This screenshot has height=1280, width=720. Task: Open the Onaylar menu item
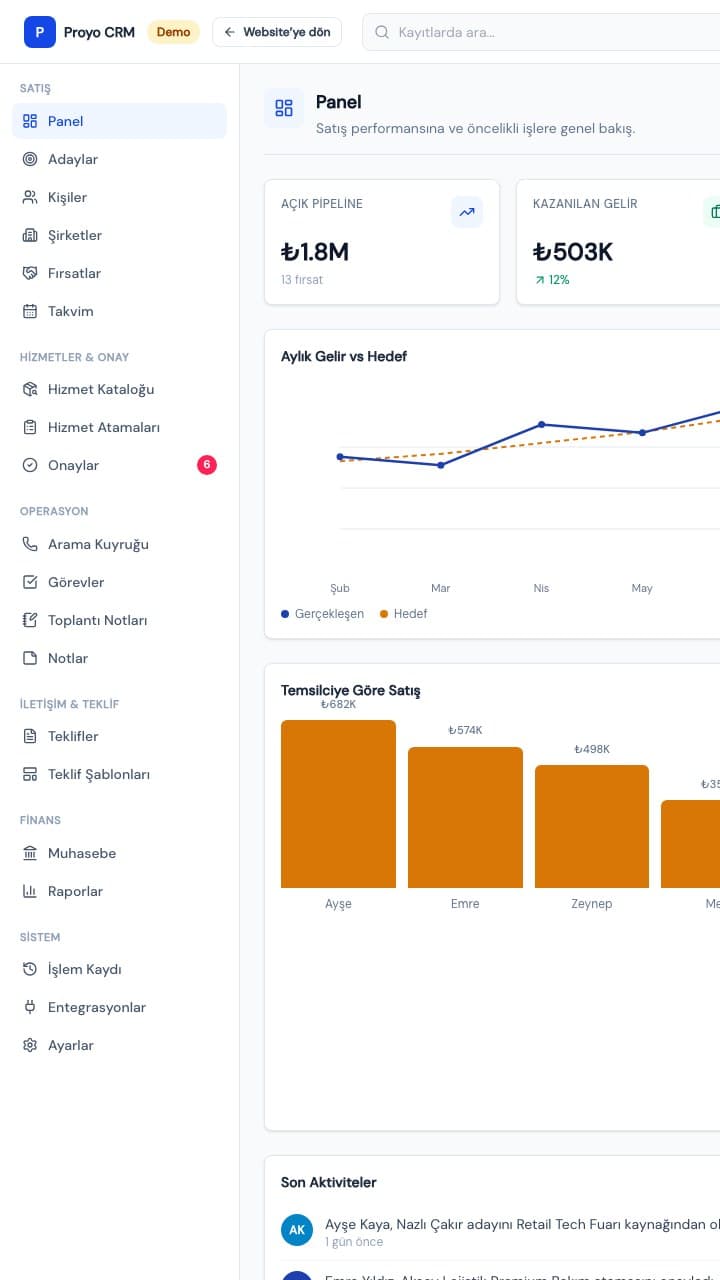coord(120,465)
